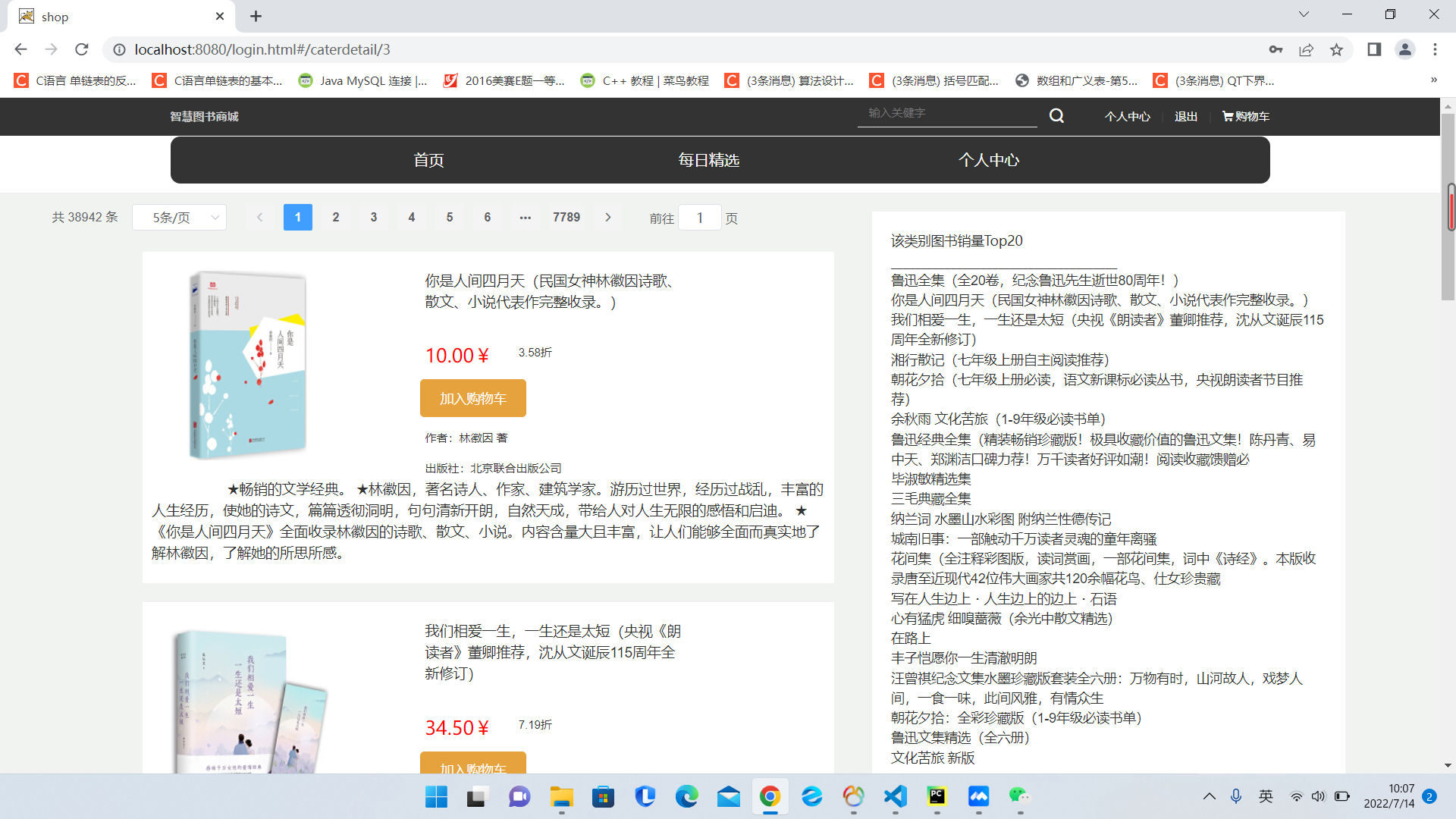This screenshot has width=1456, height=819.
Task: Close the shop tab
Action: [x=220, y=16]
